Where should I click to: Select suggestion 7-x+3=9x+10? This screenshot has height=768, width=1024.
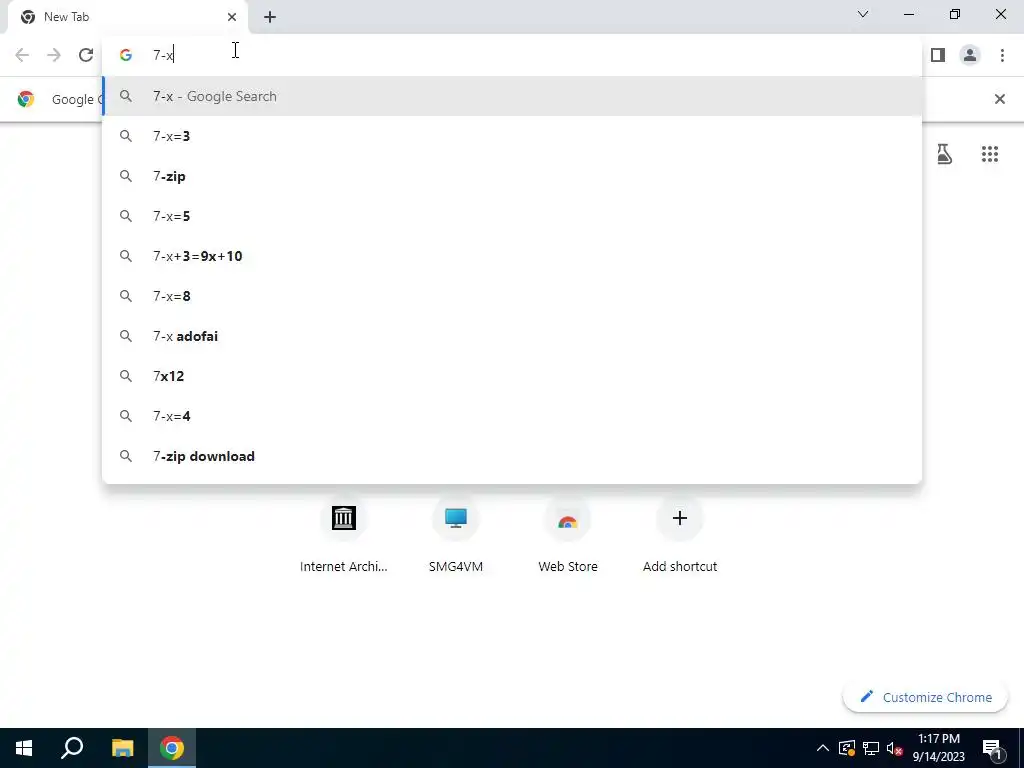tap(512, 256)
